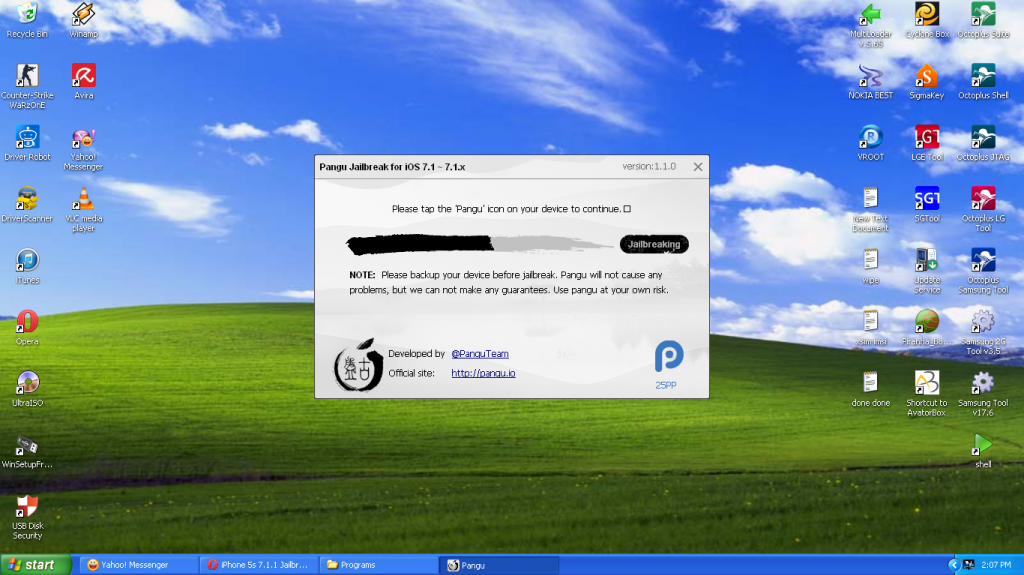Select the USB Disk Security icon

pyautogui.click(x=27, y=506)
